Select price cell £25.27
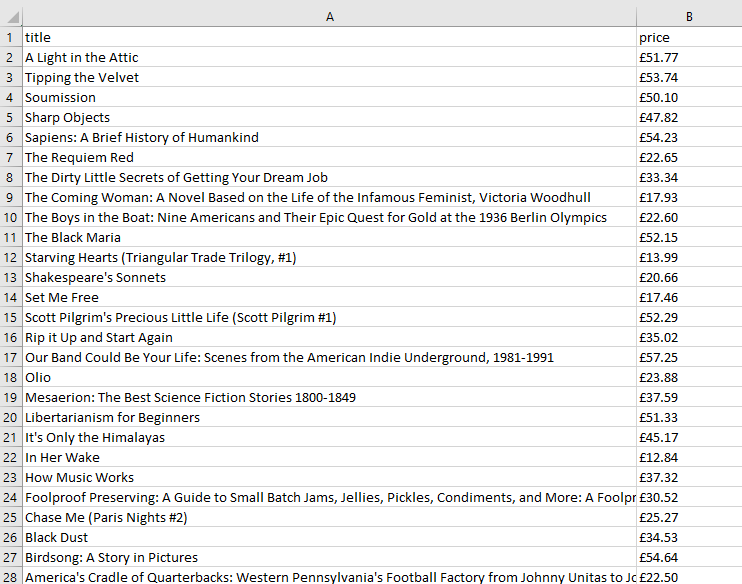 click(x=689, y=517)
